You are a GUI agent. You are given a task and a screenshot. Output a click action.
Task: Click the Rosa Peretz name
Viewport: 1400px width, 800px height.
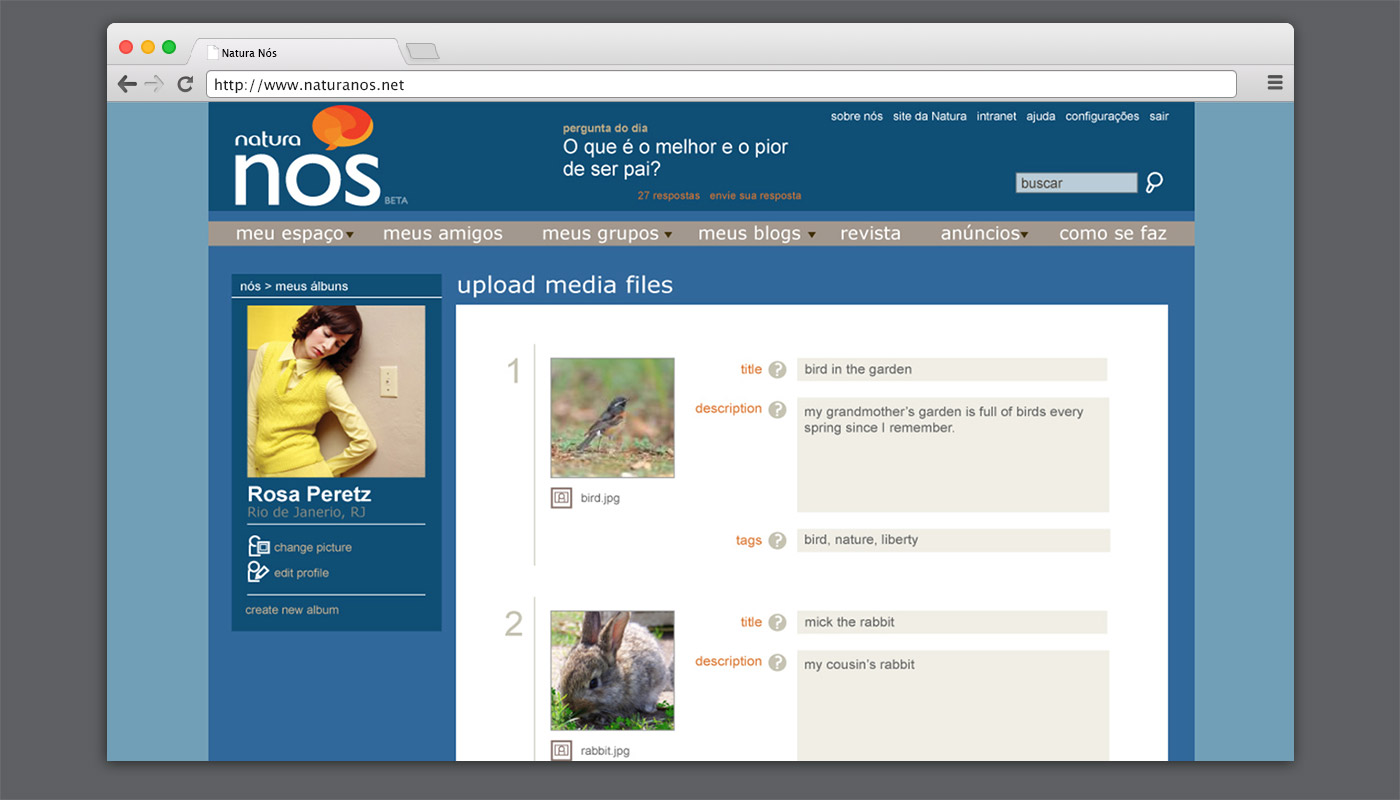309,494
